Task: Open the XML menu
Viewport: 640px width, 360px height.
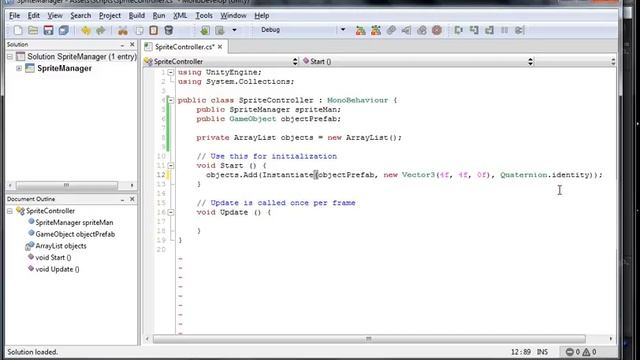Action: (x=180, y=16)
